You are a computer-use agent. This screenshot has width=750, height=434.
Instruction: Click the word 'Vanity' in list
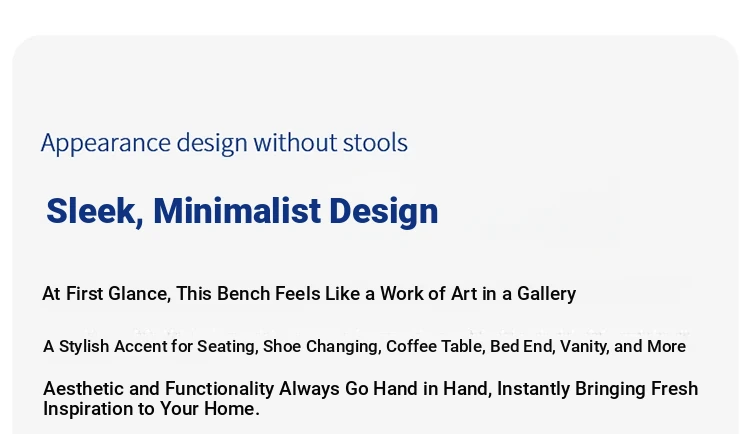tap(584, 347)
